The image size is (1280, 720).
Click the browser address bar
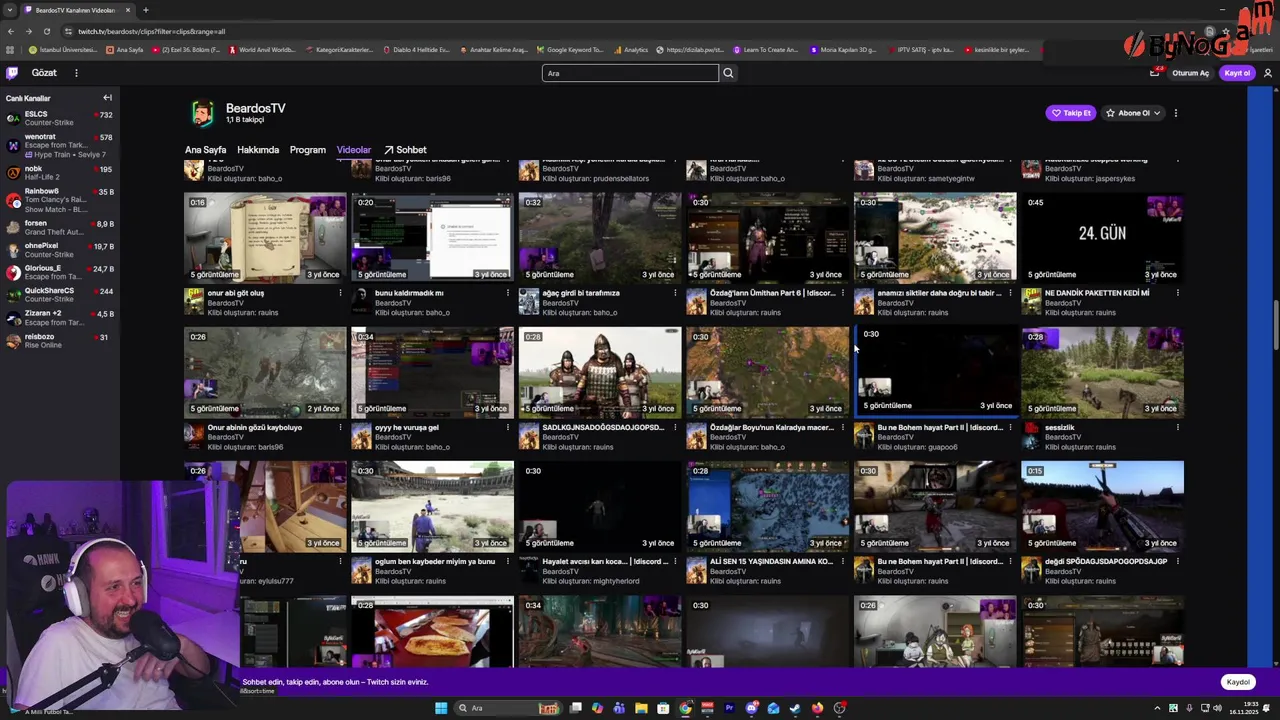coord(640,31)
